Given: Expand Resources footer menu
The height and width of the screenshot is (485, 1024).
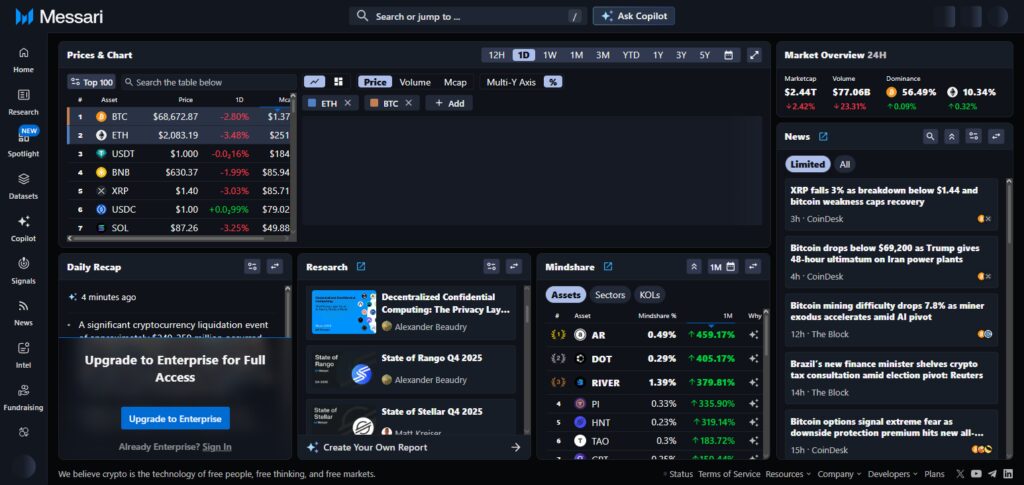Looking at the screenshot, I should [x=788, y=474].
